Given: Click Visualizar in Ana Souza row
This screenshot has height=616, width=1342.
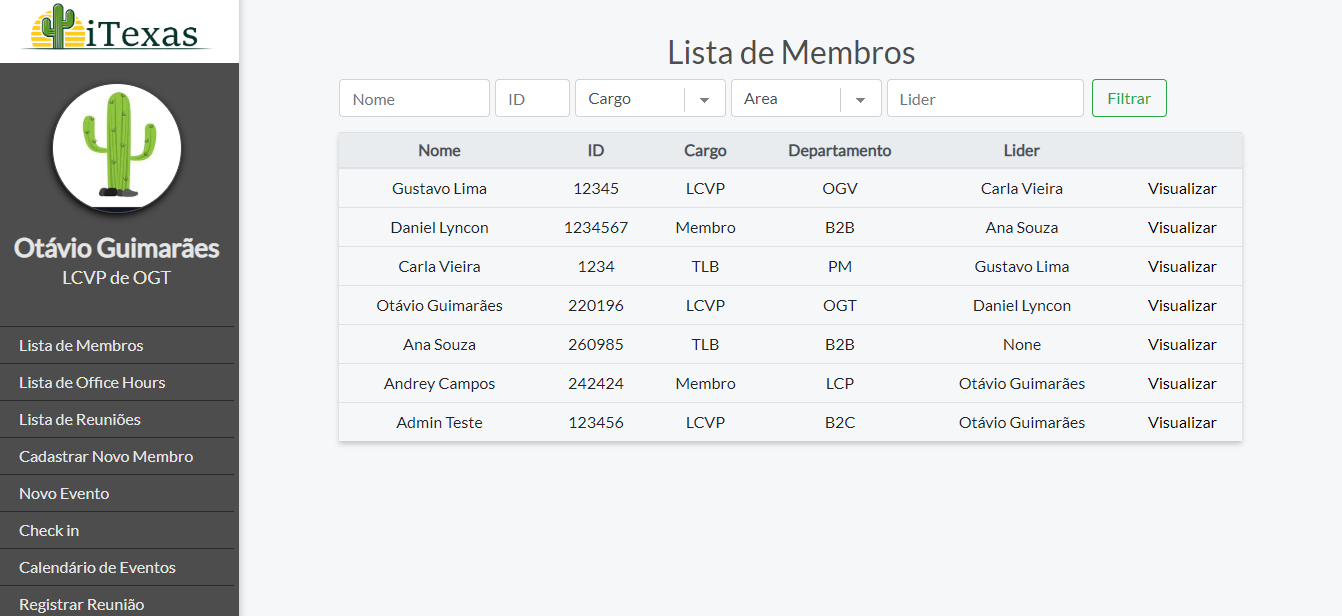Looking at the screenshot, I should click(x=1182, y=344).
